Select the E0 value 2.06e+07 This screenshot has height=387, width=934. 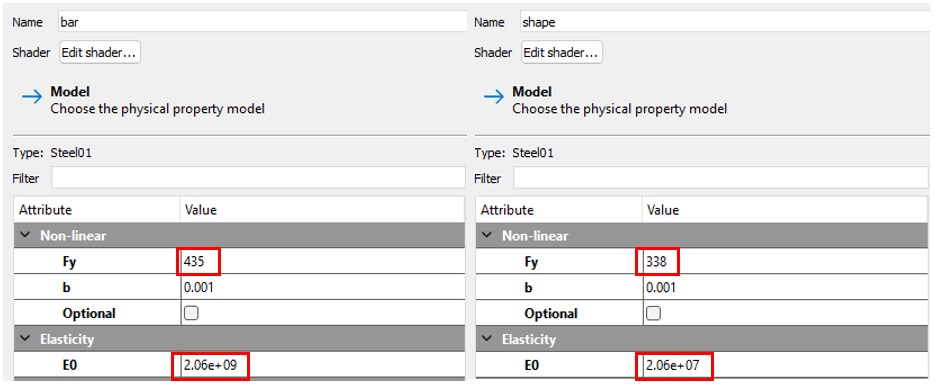pos(672,365)
